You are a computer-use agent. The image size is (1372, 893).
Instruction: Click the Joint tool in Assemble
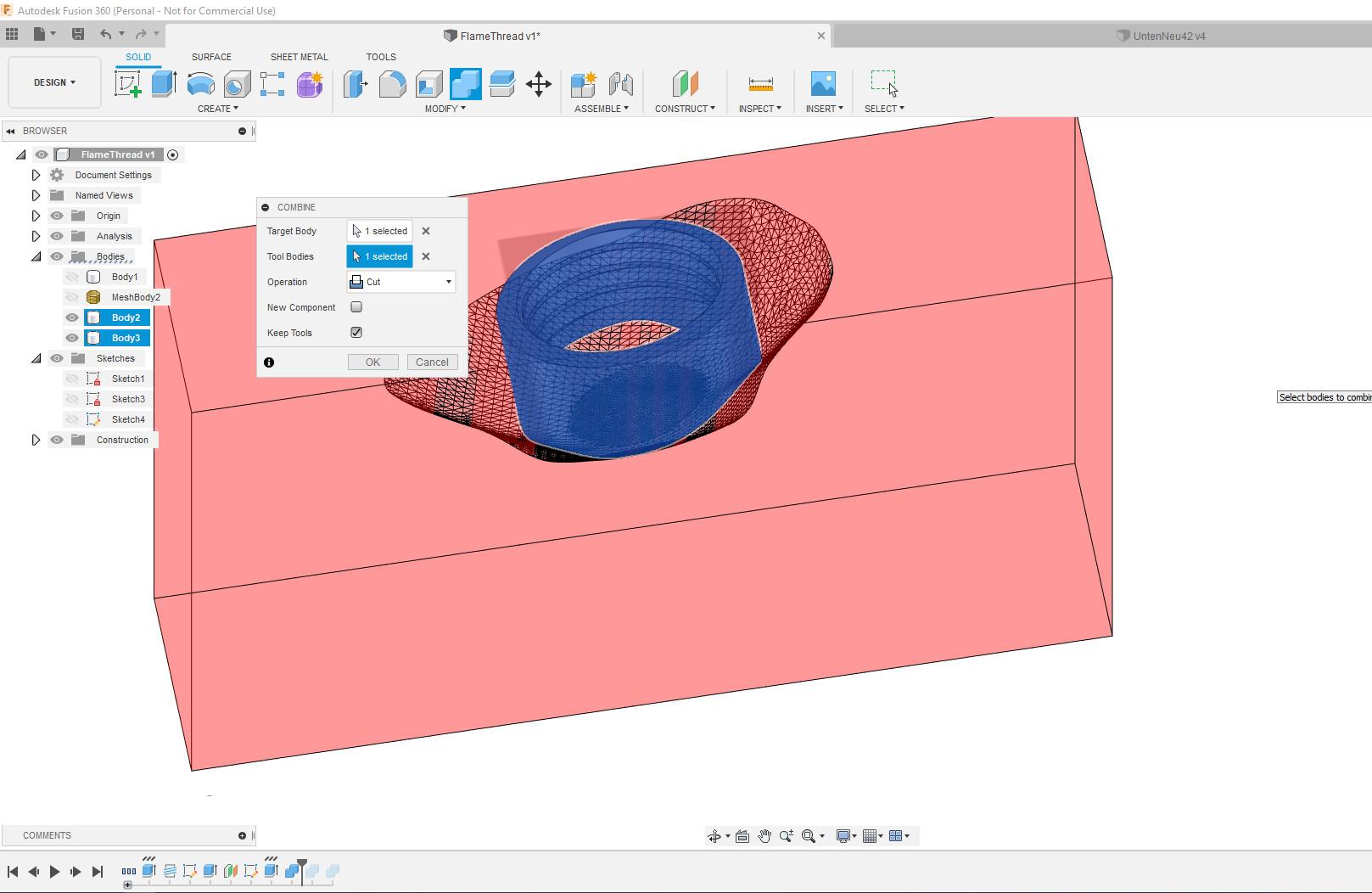621,84
